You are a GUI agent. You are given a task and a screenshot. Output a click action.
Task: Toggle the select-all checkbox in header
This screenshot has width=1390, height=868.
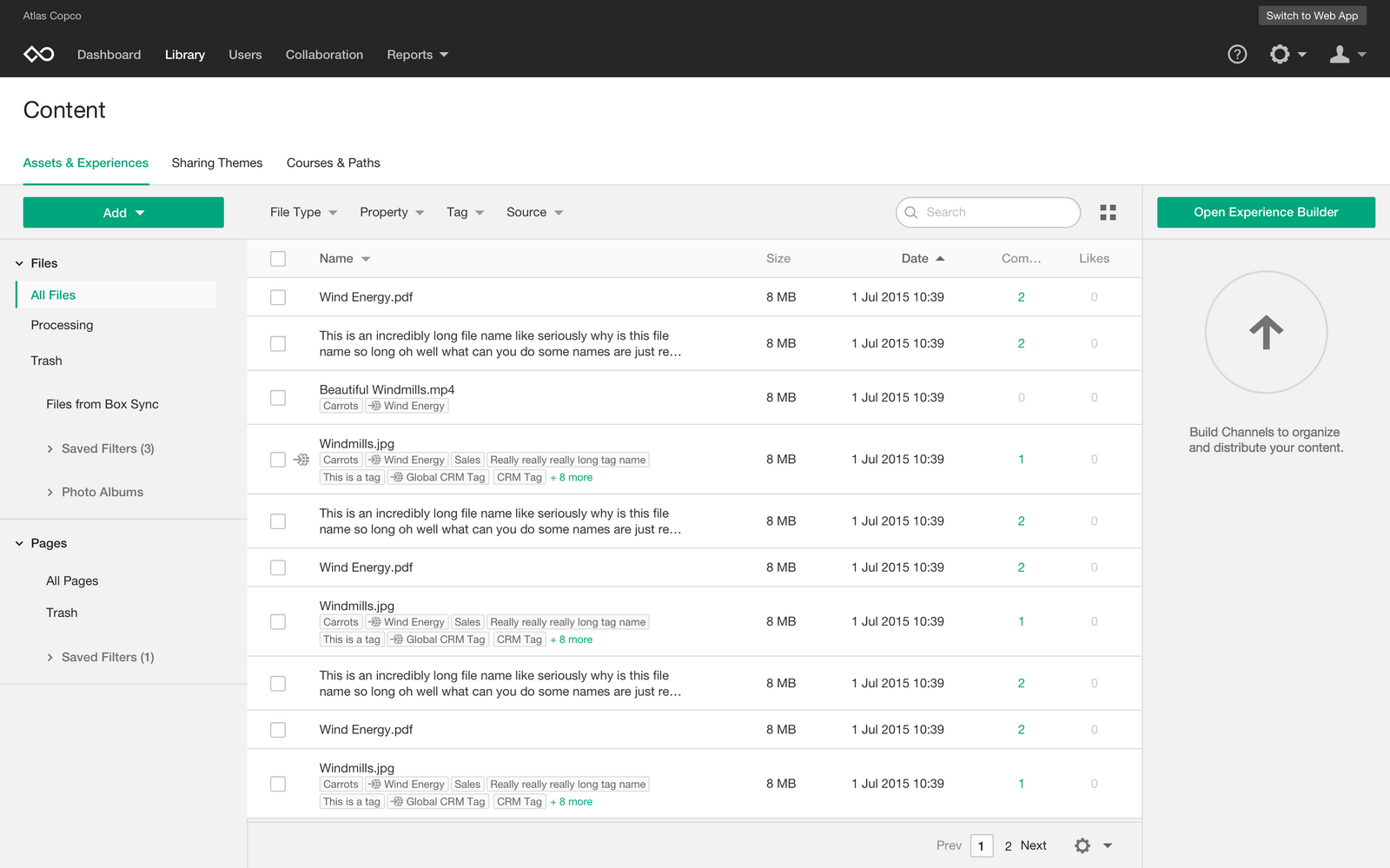click(278, 259)
